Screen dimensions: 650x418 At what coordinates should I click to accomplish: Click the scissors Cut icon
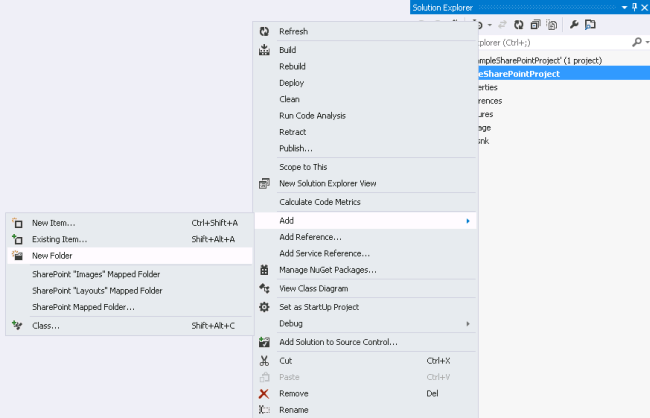[264, 361]
